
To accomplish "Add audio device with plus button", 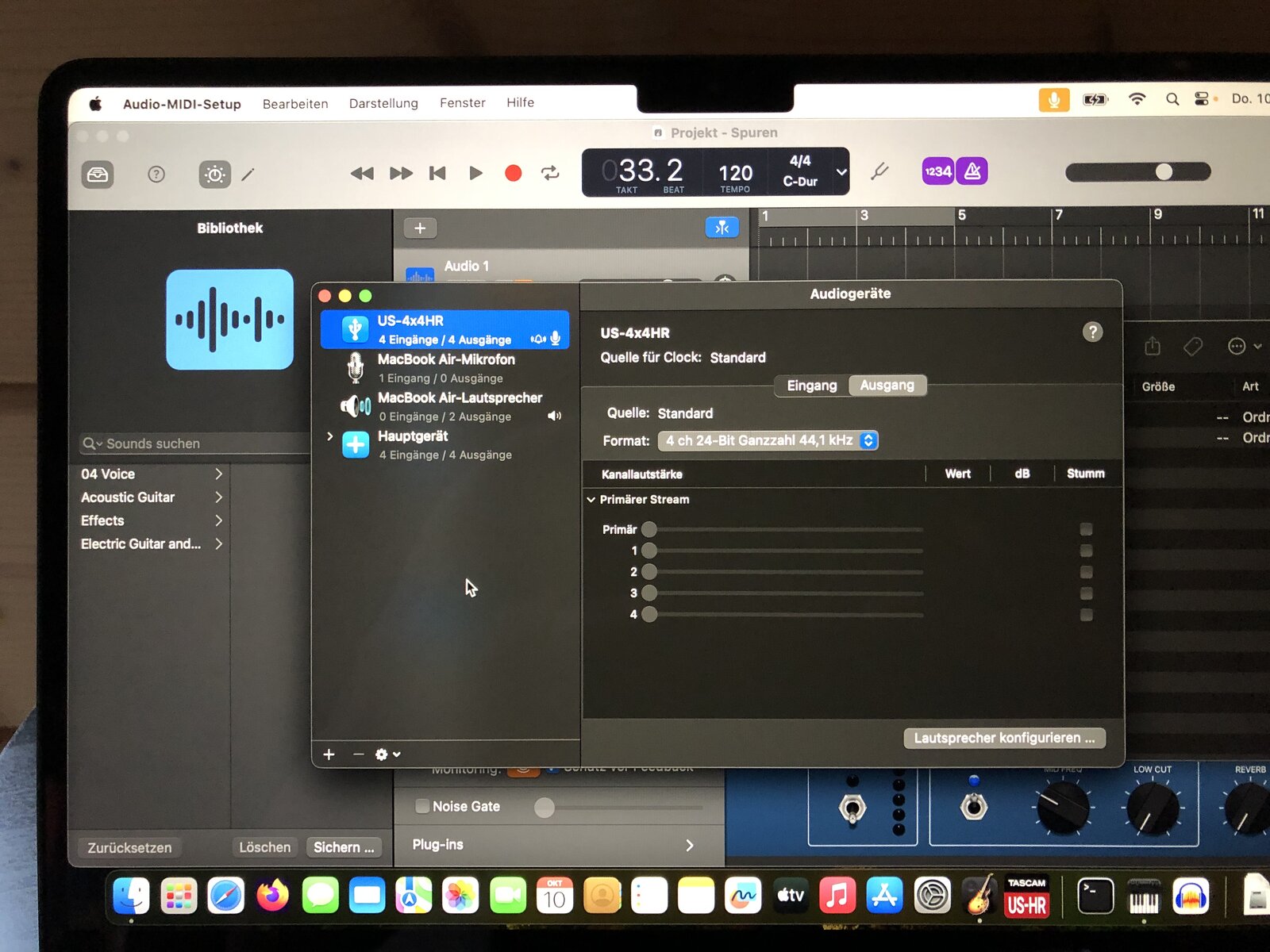I will pos(329,754).
